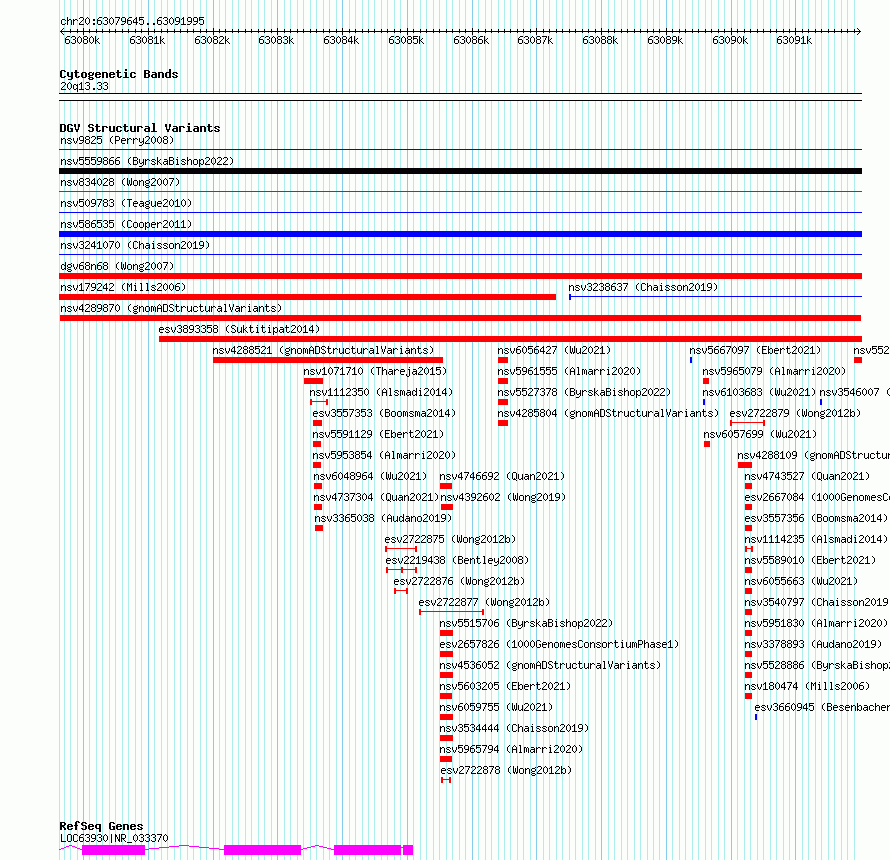Open nsv6103683 (Wu2021) label
The height and width of the screenshot is (860, 890).
click(759, 392)
